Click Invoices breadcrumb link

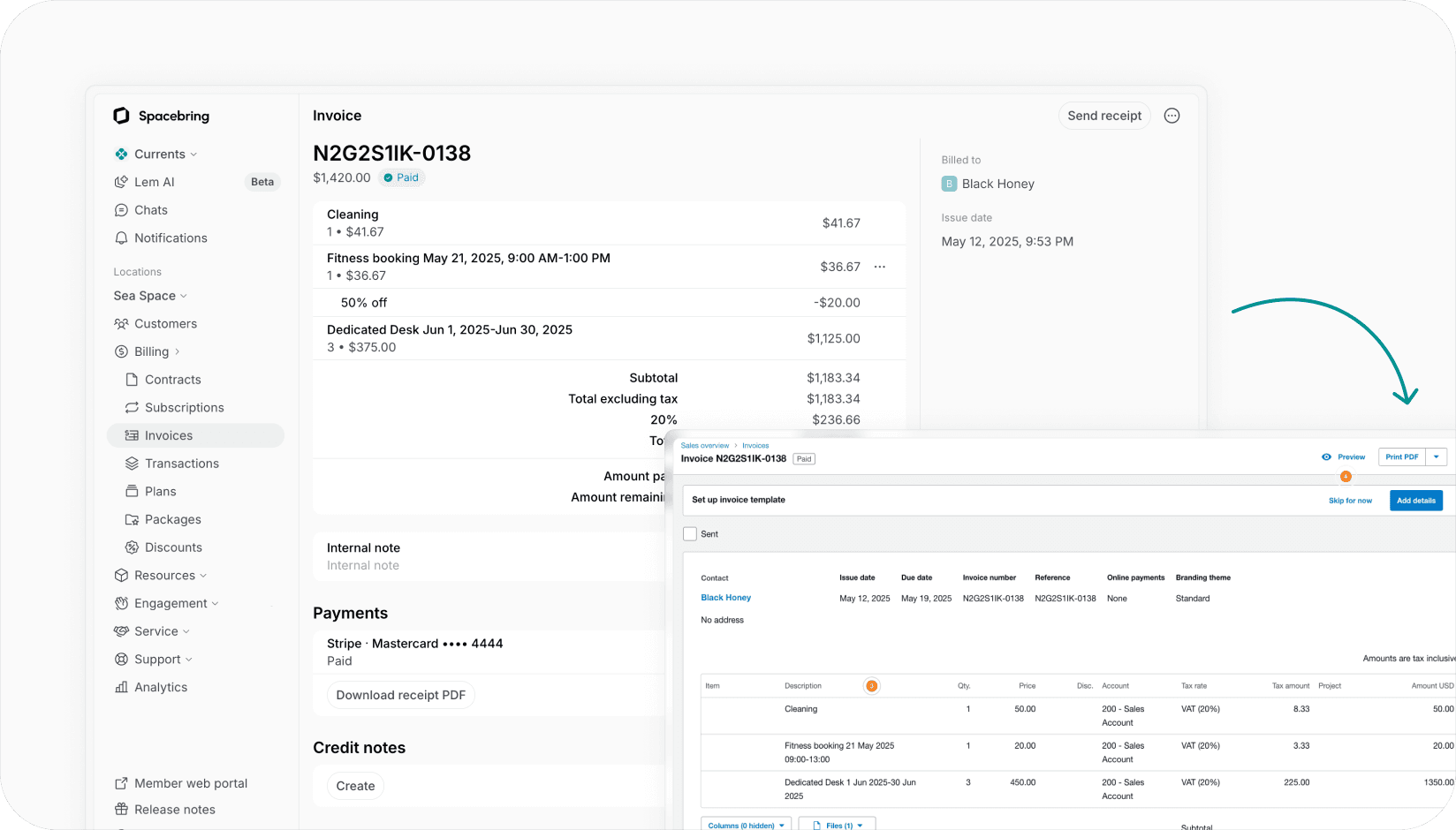[x=755, y=446]
